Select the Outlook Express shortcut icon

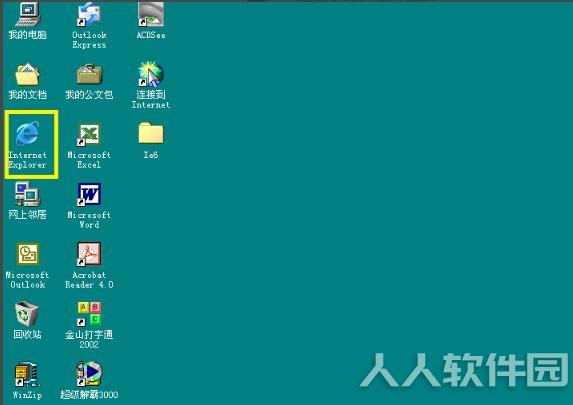(89, 14)
